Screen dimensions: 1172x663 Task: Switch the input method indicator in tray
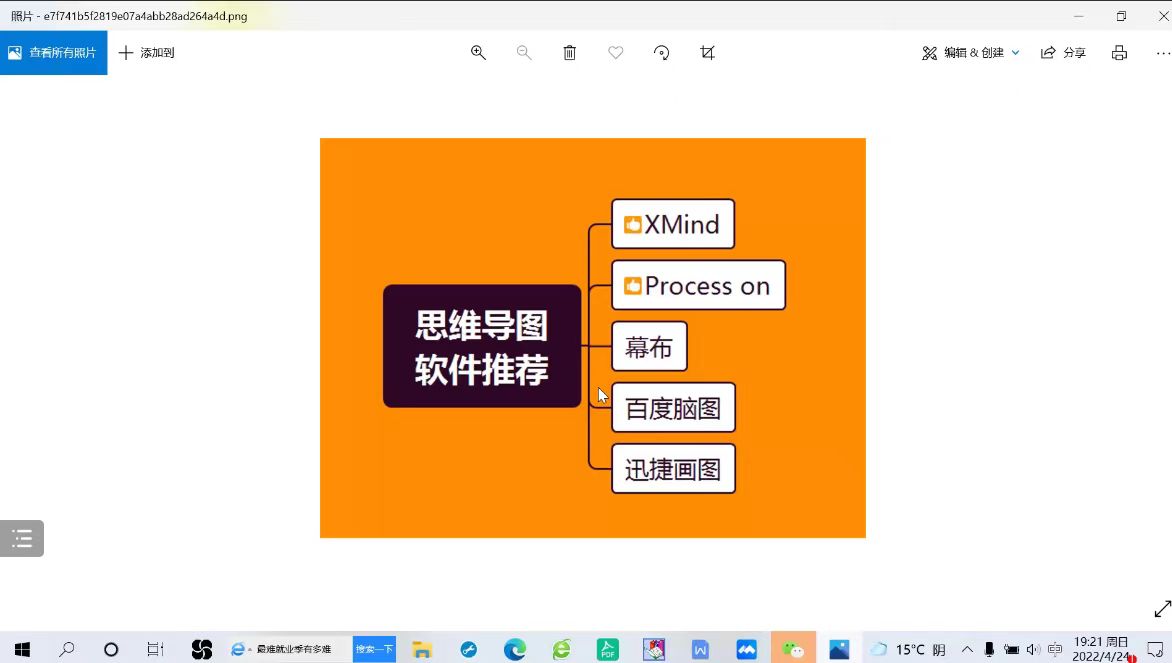tap(1055, 650)
